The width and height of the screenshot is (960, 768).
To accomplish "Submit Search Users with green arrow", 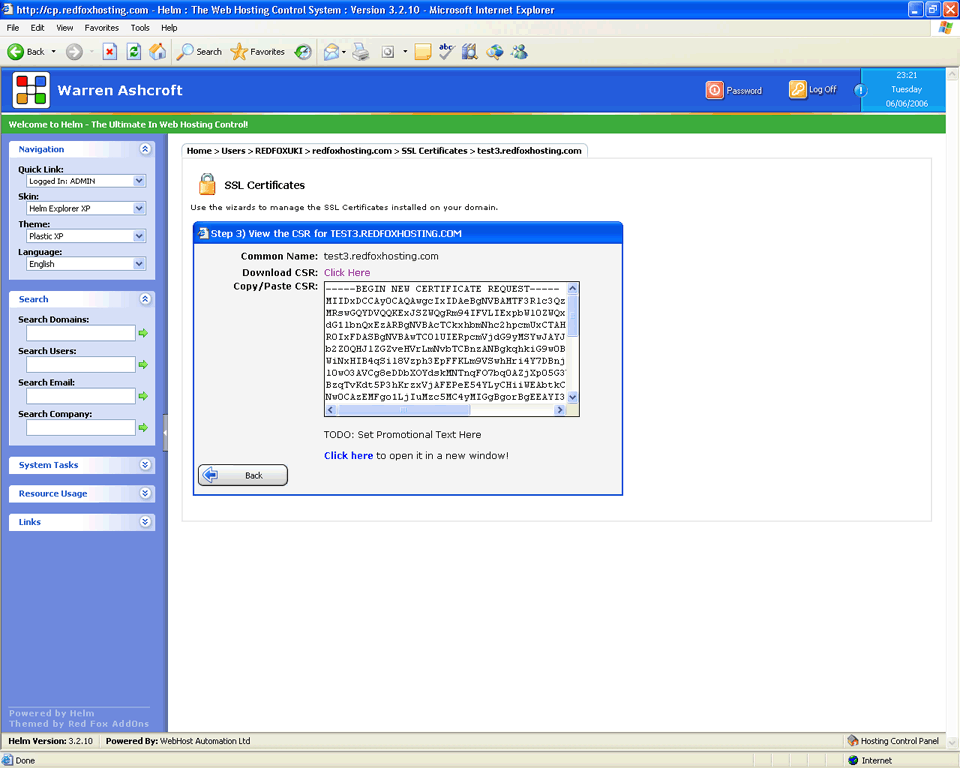I will 143,364.
